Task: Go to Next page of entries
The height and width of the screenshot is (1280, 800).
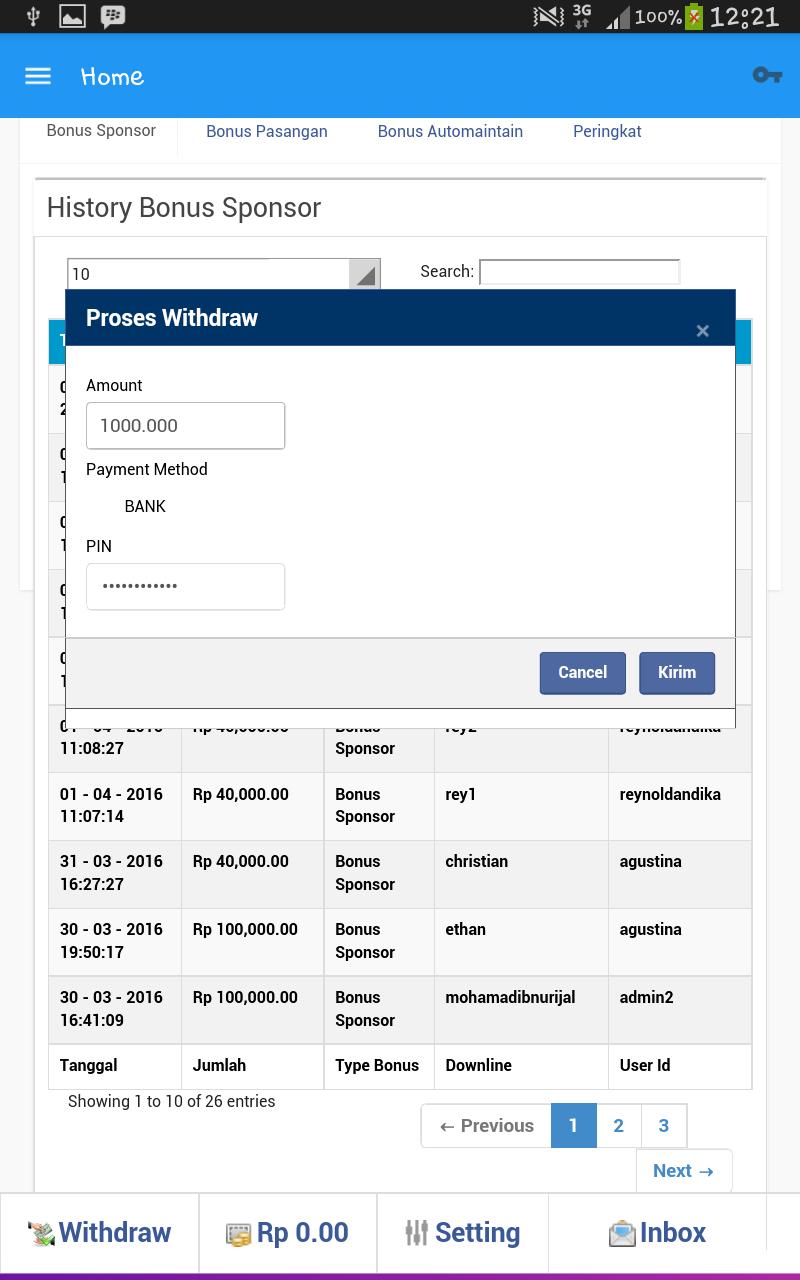Action: tap(684, 1171)
